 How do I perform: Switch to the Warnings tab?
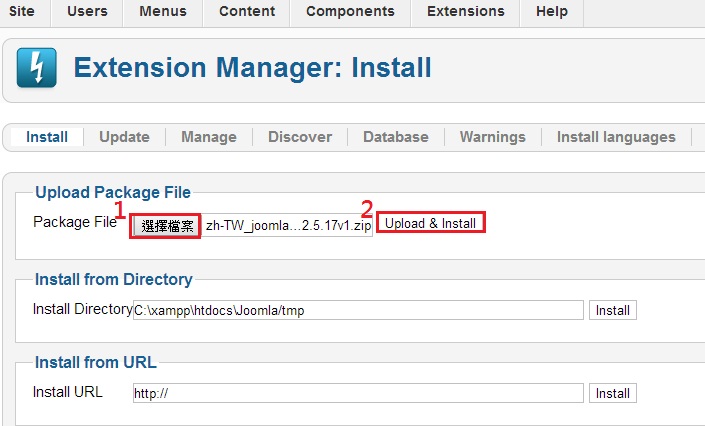pyautogui.click(x=492, y=137)
